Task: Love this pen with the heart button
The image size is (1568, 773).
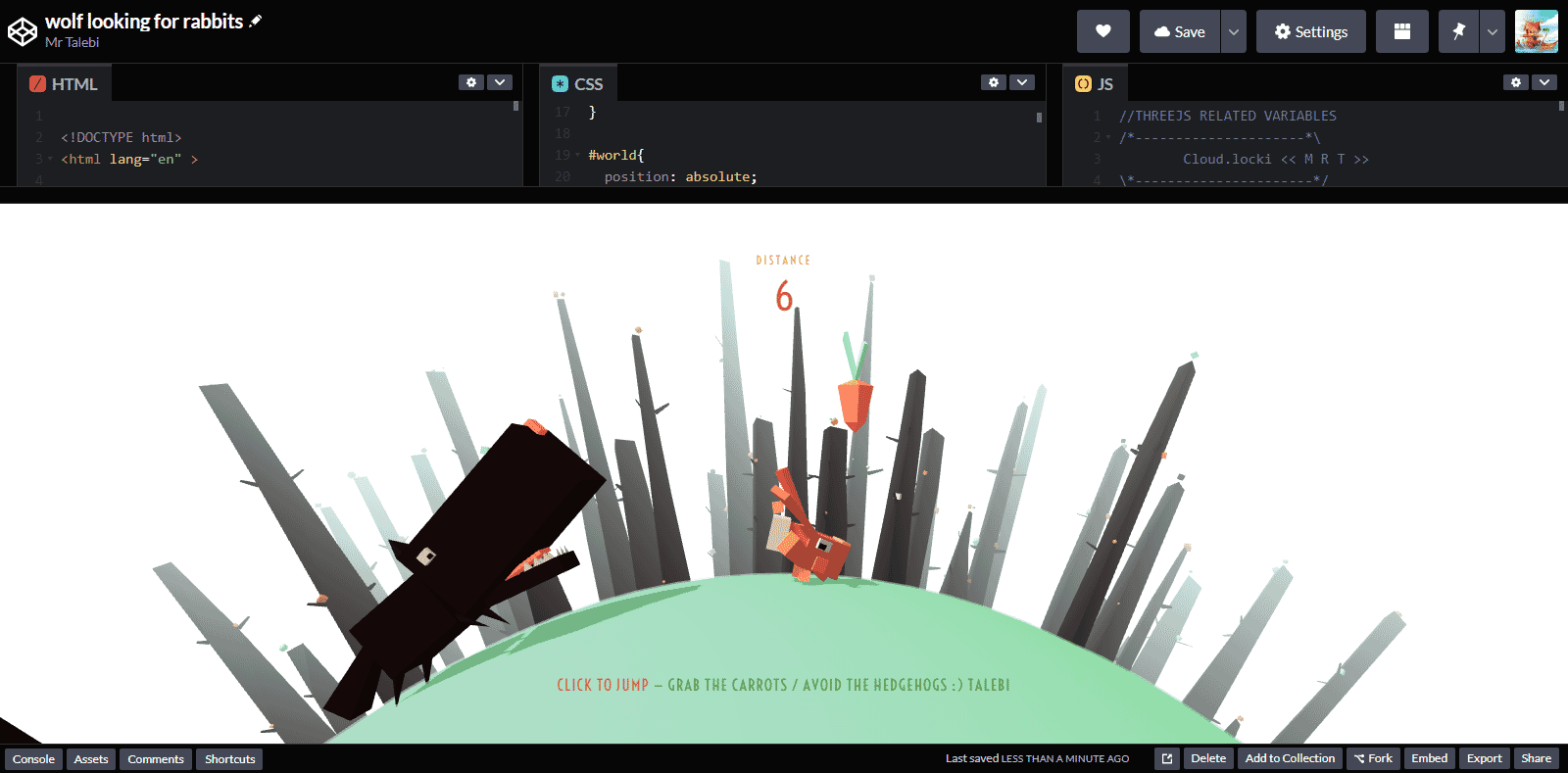Action: pyautogui.click(x=1102, y=31)
